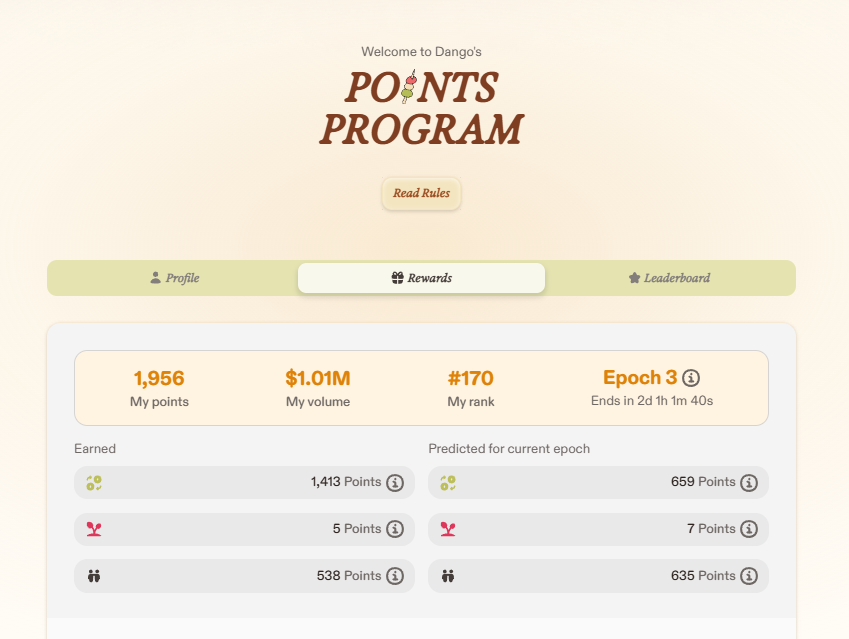Switch to the Profile tab

tap(174, 278)
